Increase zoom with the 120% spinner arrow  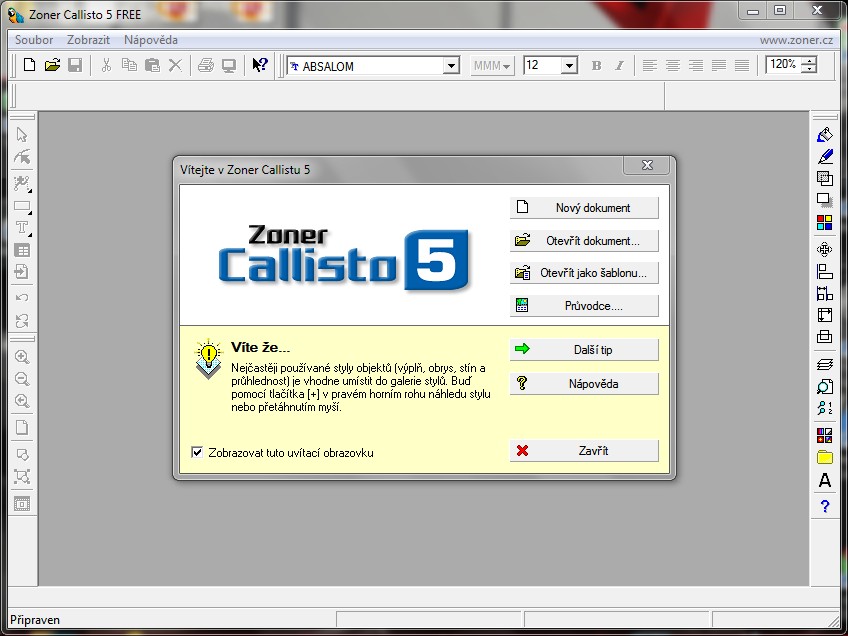tap(809, 61)
